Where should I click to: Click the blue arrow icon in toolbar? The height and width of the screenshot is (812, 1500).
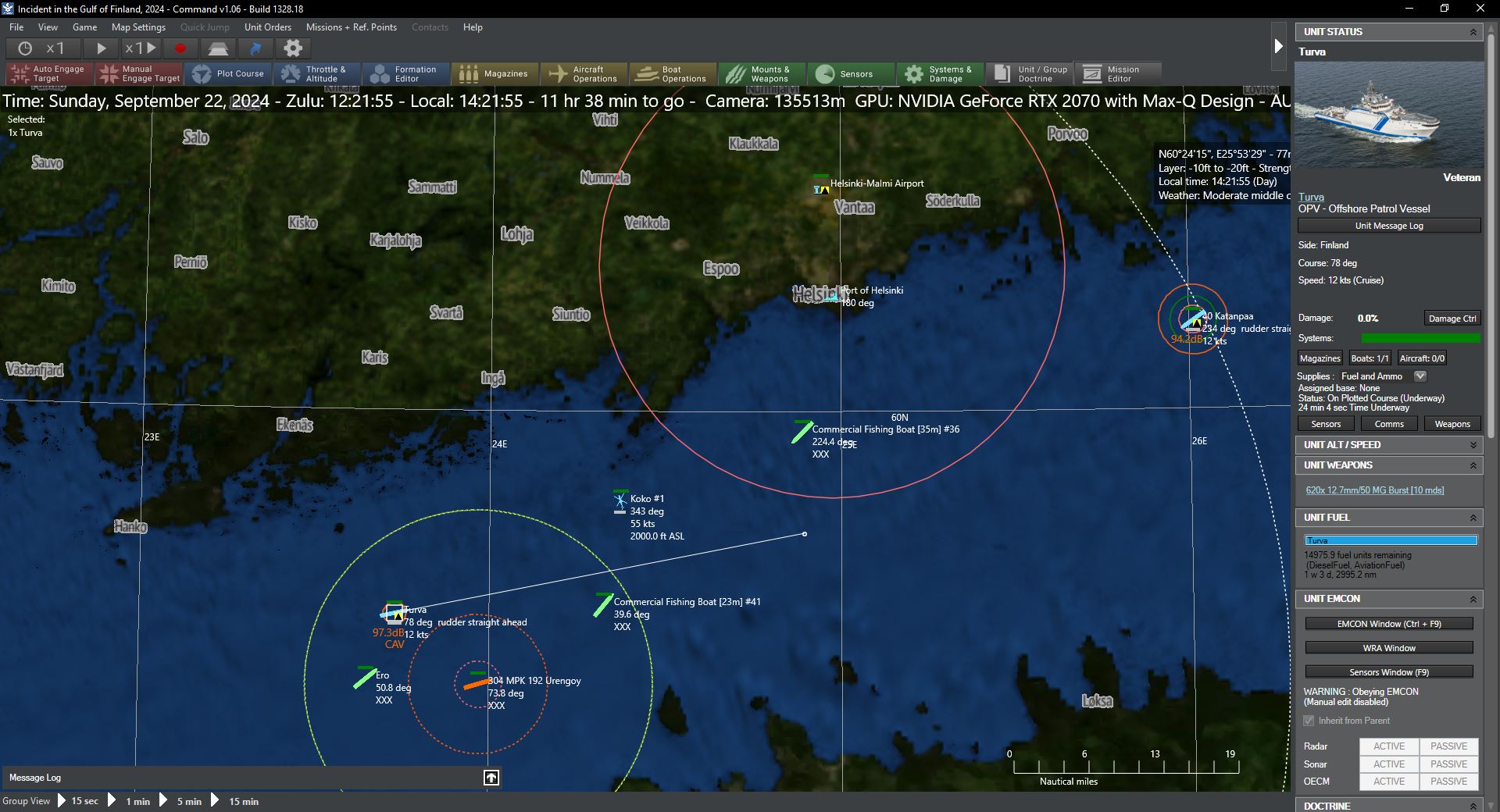pyautogui.click(x=255, y=48)
